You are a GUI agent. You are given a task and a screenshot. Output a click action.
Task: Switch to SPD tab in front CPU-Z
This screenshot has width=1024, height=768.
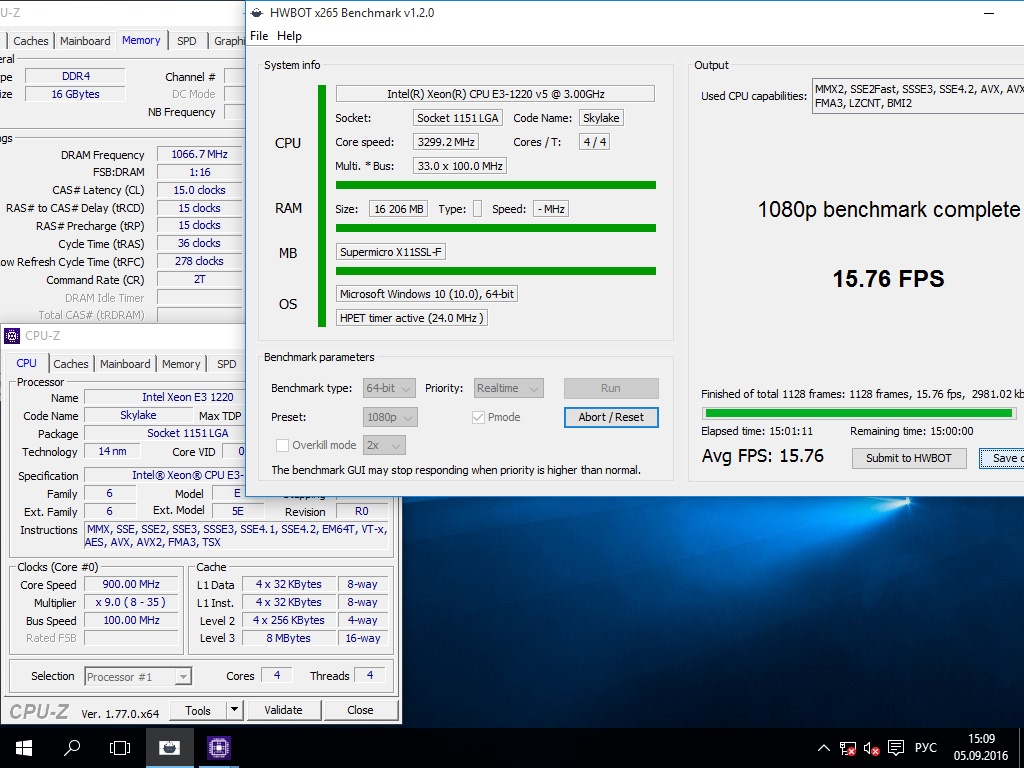tap(227, 364)
